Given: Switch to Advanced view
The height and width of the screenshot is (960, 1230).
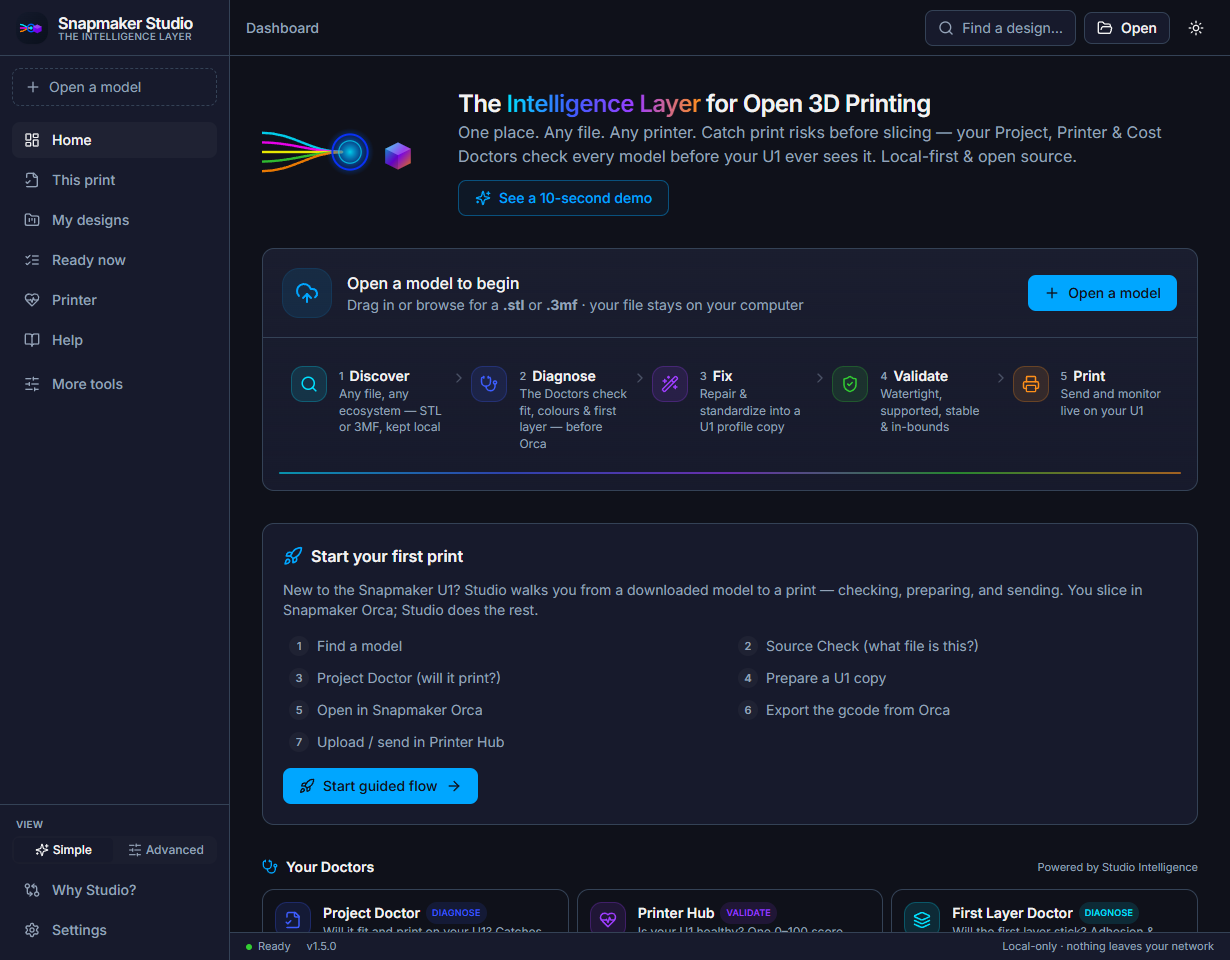Looking at the screenshot, I should click(x=165, y=850).
